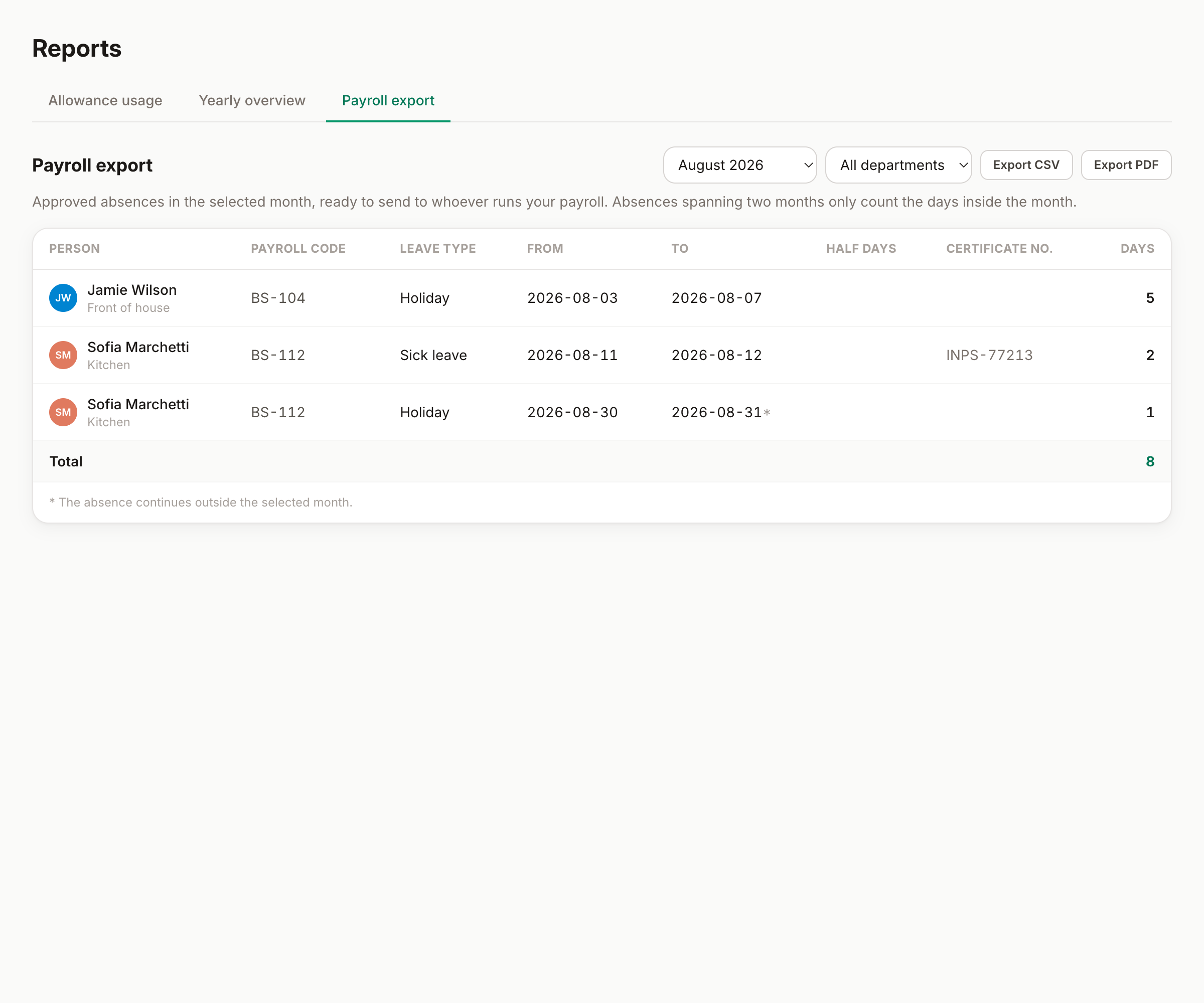The width and height of the screenshot is (1204, 1003).
Task: Click Sofia Marchetti in the Sick leave row
Action: (x=138, y=348)
